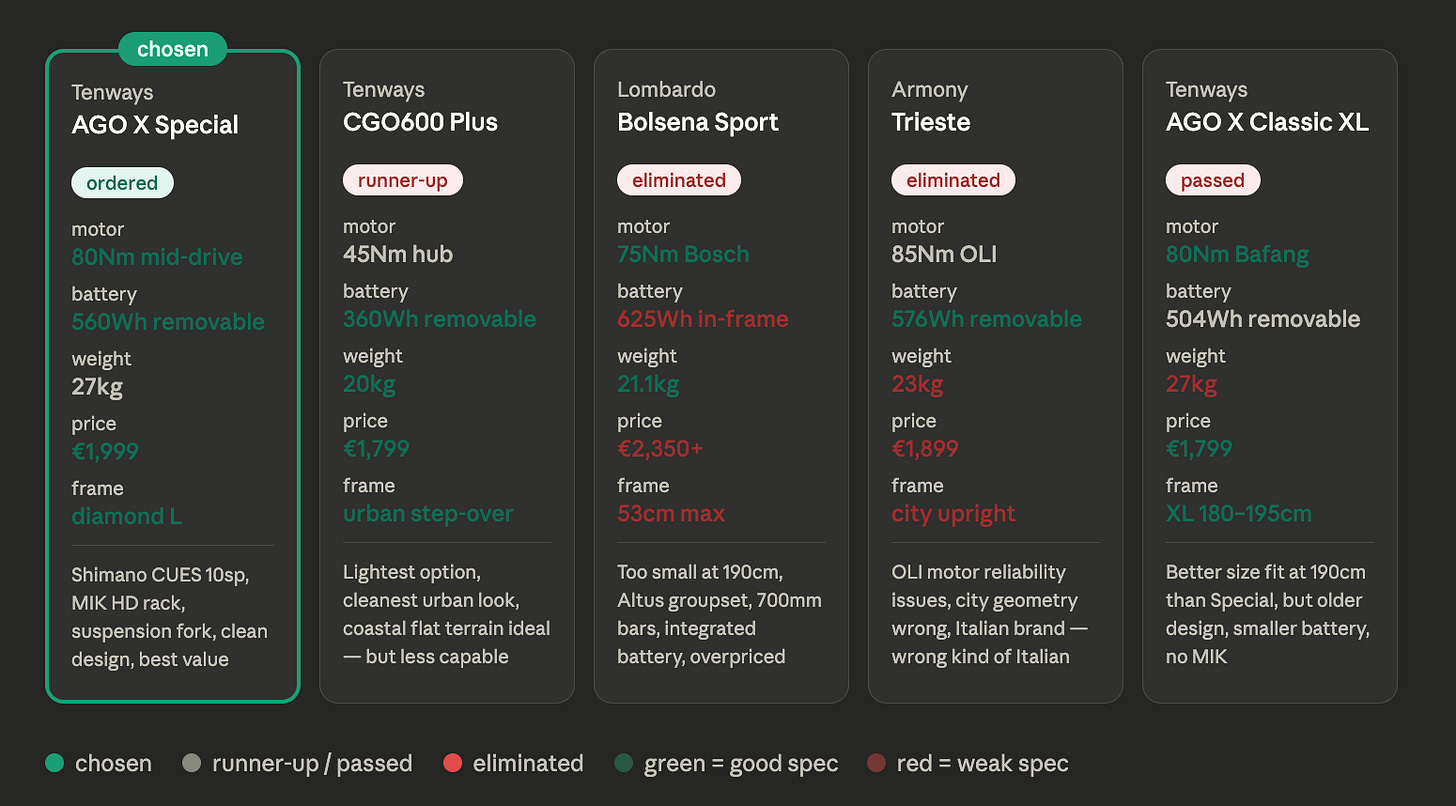The height and width of the screenshot is (806, 1456).
Task: Click the 'Too small at 190cm' notes paragraph
Action: [x=719, y=614]
